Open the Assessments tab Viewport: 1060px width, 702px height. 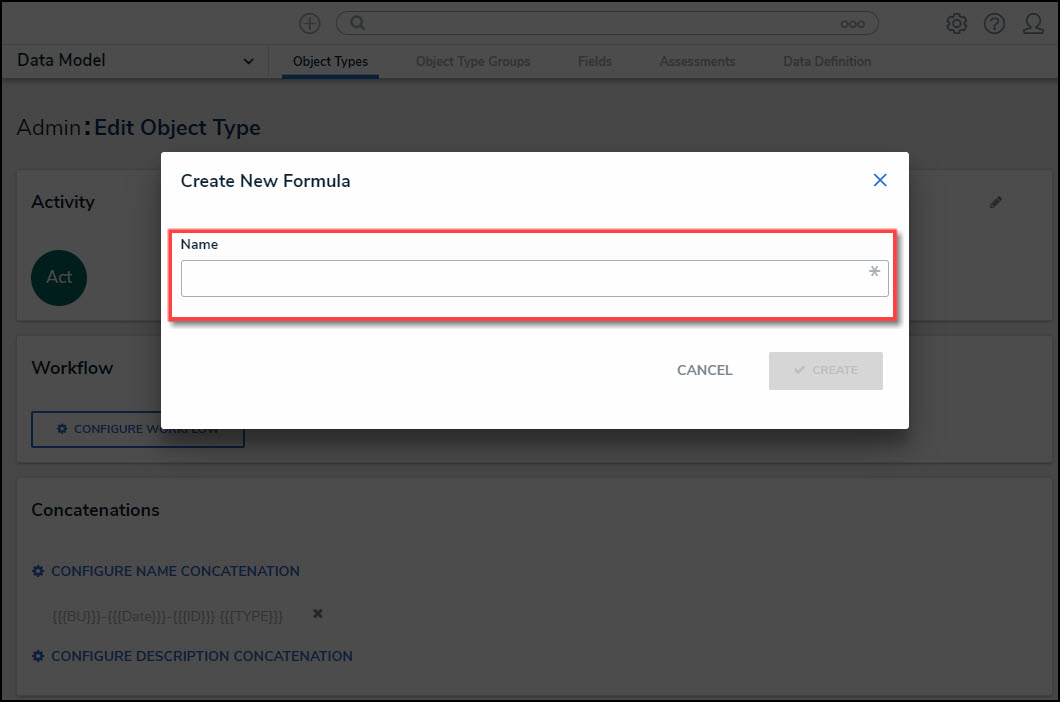(x=697, y=62)
